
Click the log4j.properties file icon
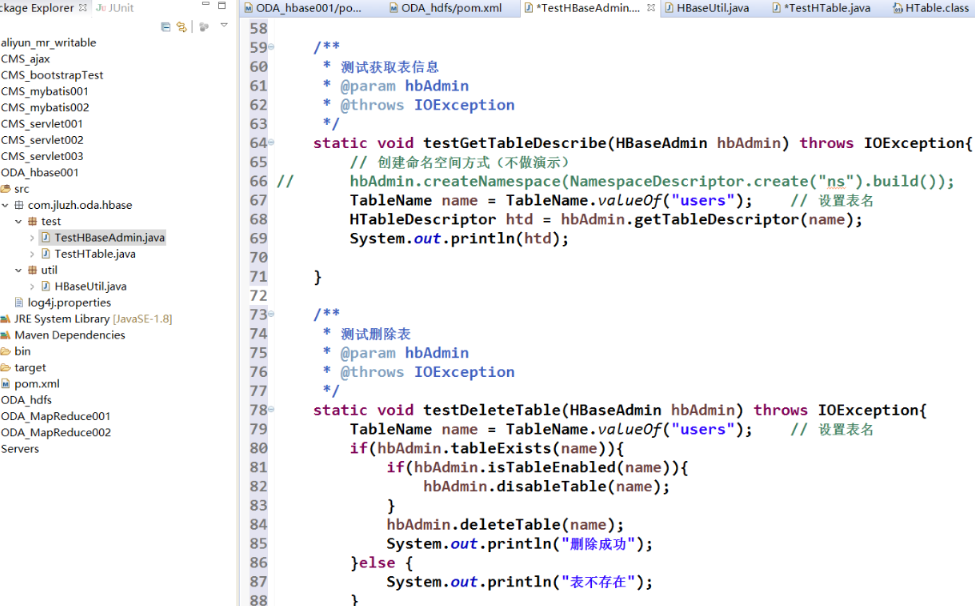click(x=19, y=302)
